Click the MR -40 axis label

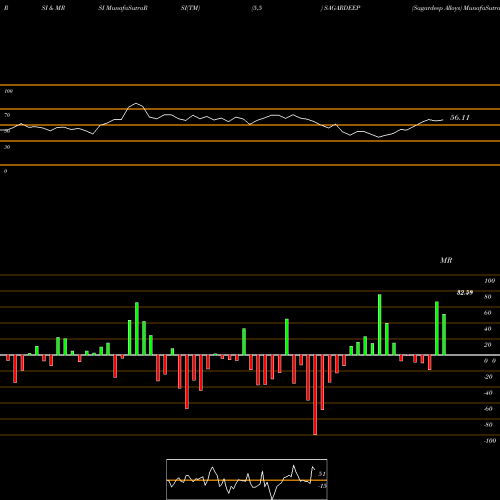[x=488, y=393]
